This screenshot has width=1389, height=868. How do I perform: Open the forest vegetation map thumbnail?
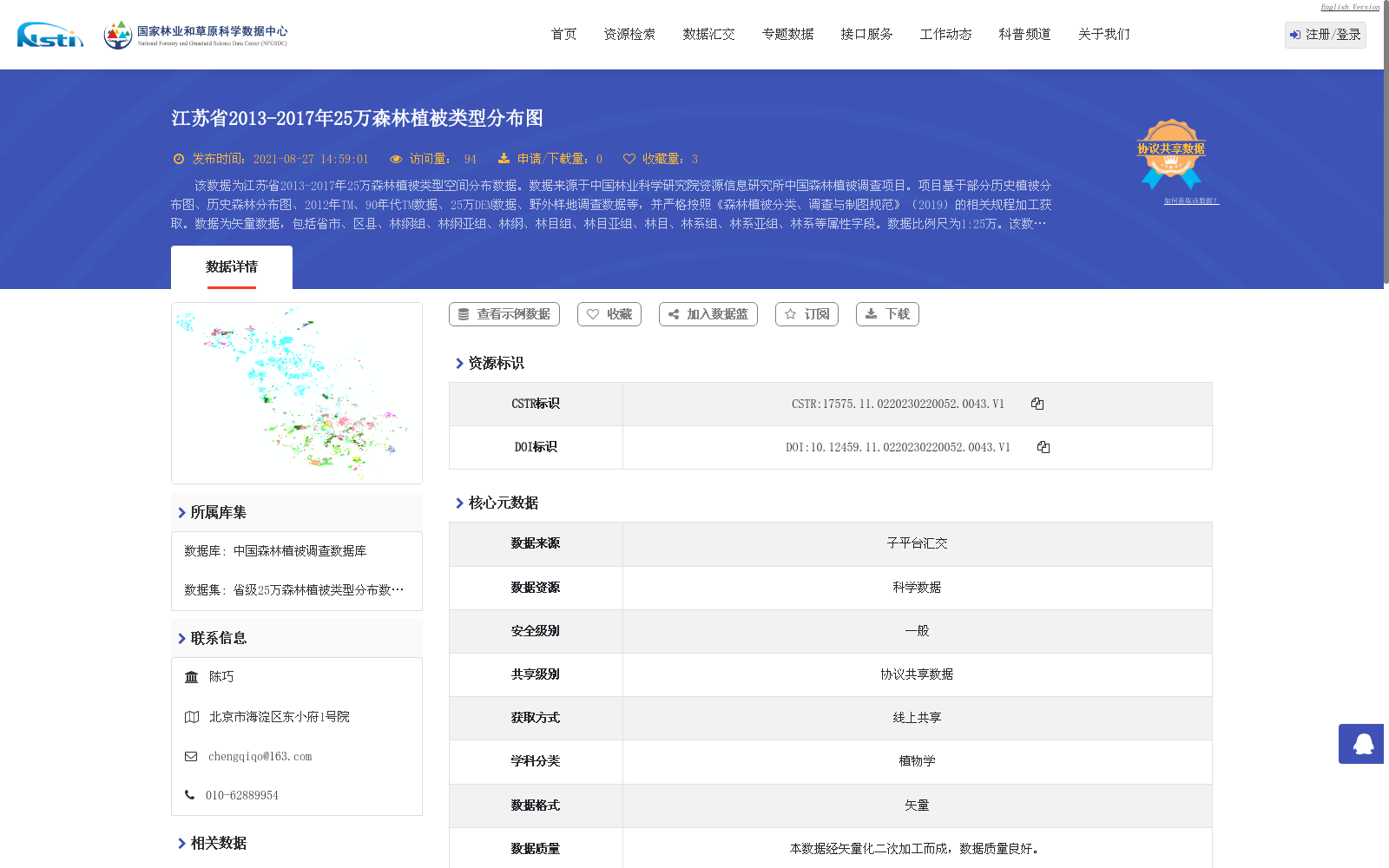297,393
